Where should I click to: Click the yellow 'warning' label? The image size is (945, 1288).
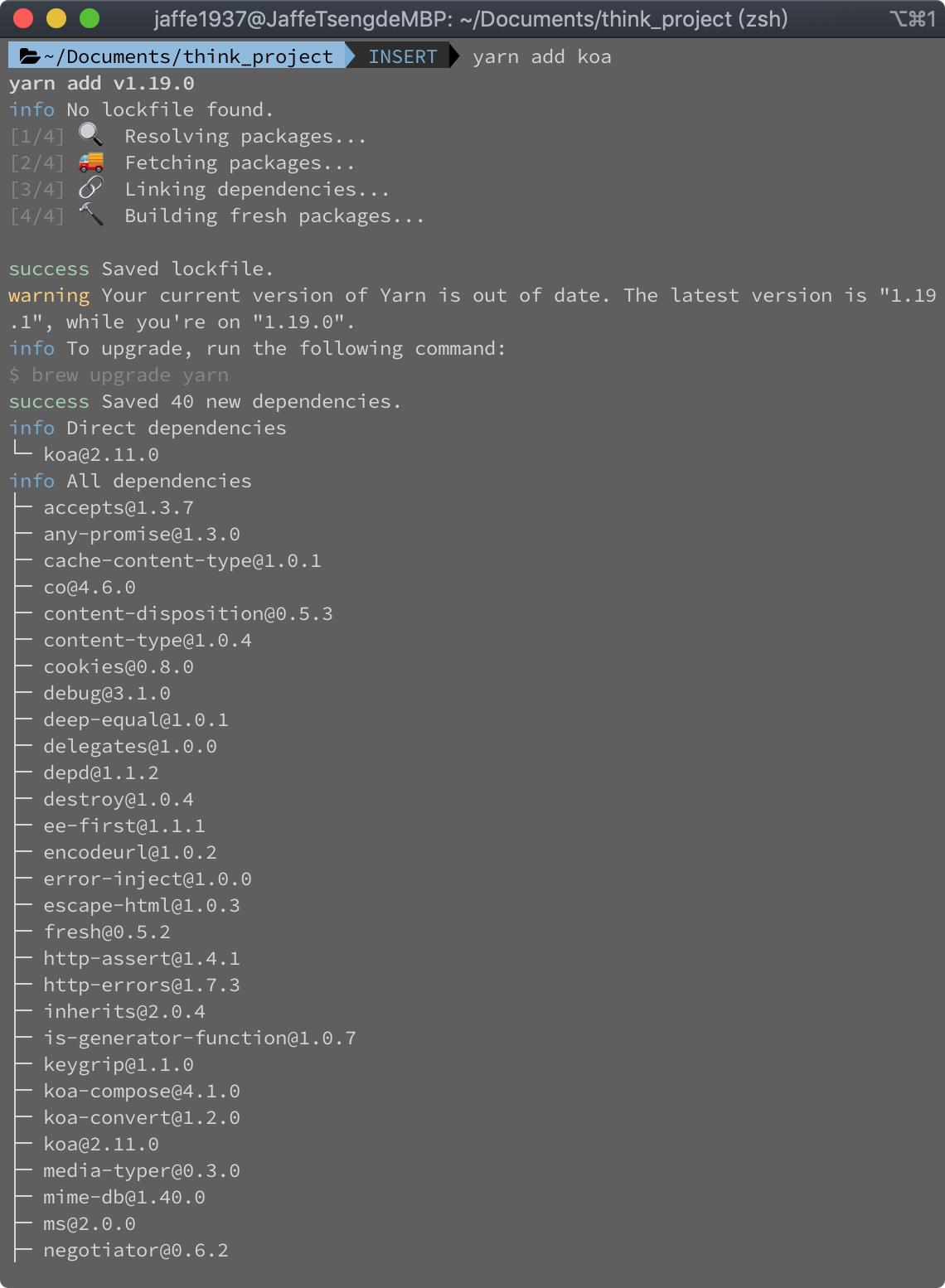pos(49,296)
